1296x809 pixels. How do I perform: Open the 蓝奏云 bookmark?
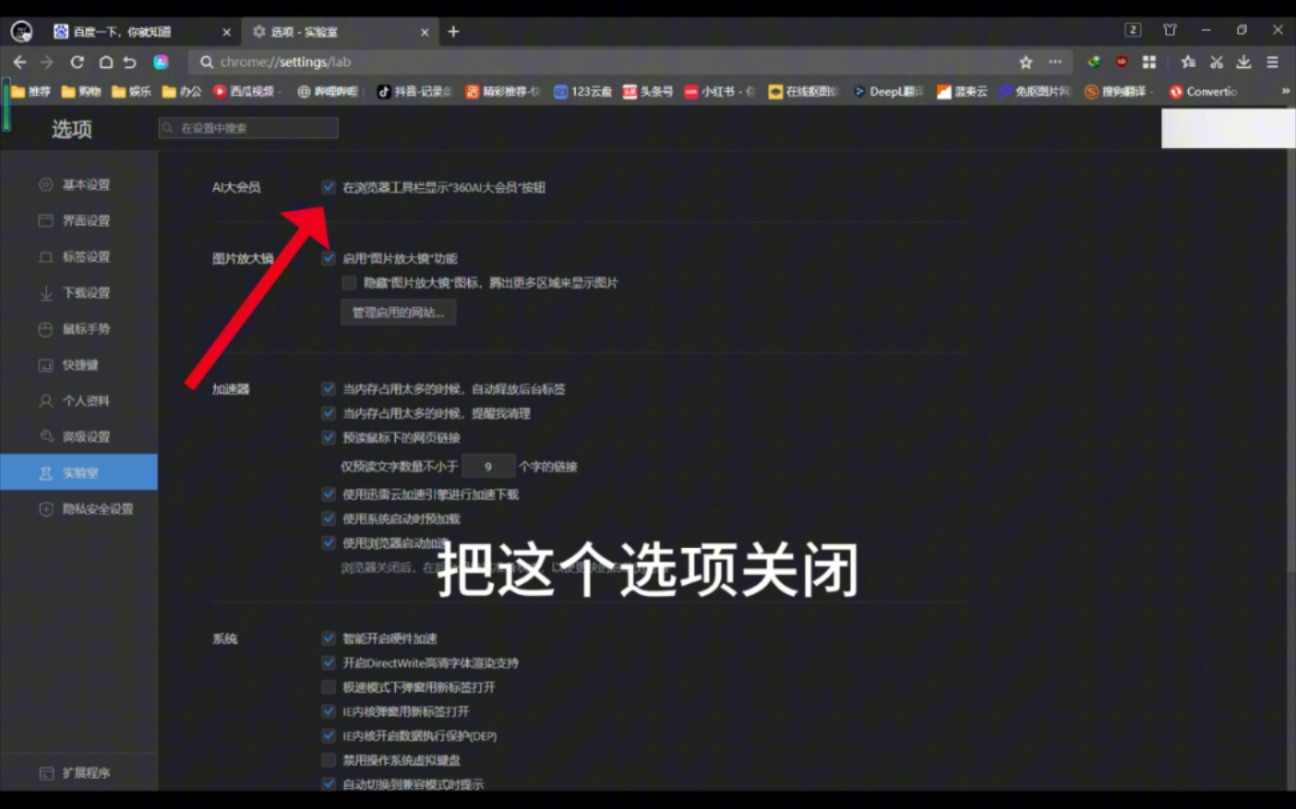pyautogui.click(x=962, y=91)
